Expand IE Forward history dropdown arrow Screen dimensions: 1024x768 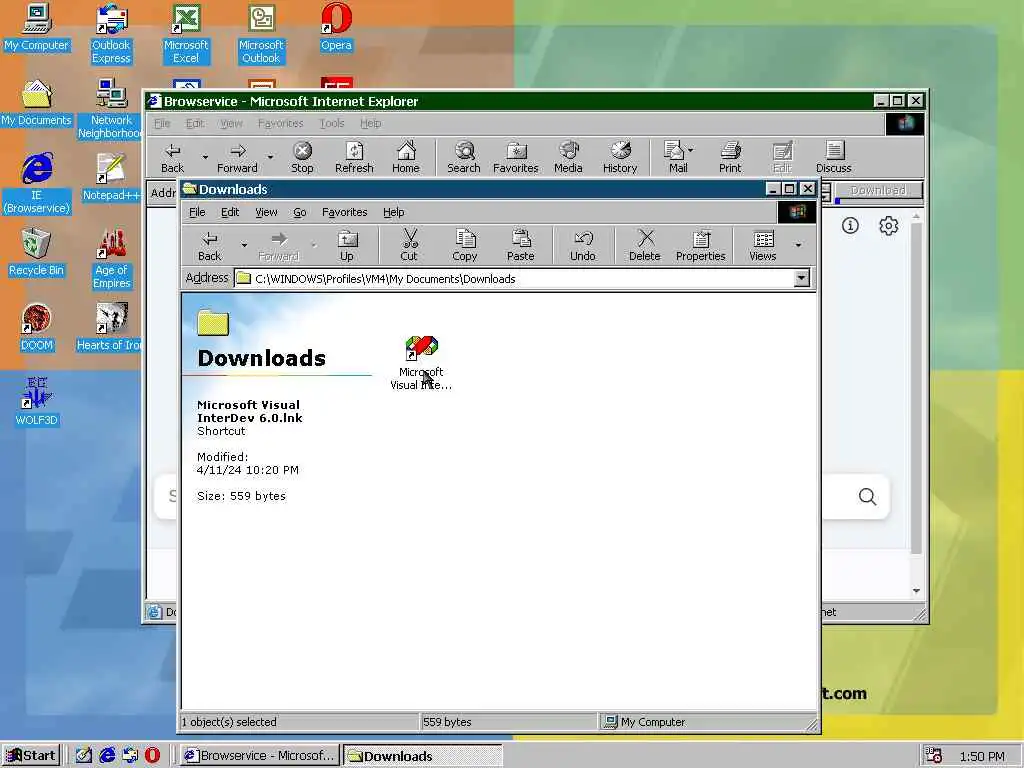(x=270, y=157)
